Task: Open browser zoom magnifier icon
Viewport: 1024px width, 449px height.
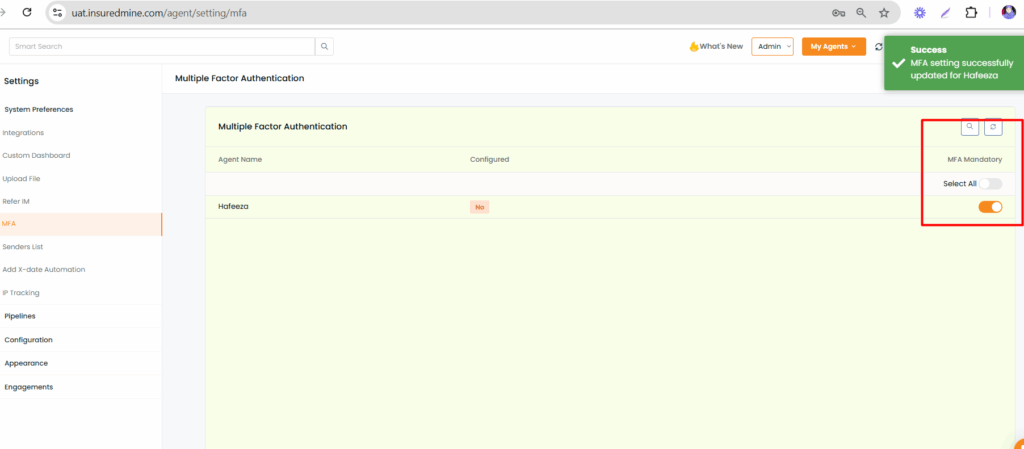Action: click(x=861, y=12)
